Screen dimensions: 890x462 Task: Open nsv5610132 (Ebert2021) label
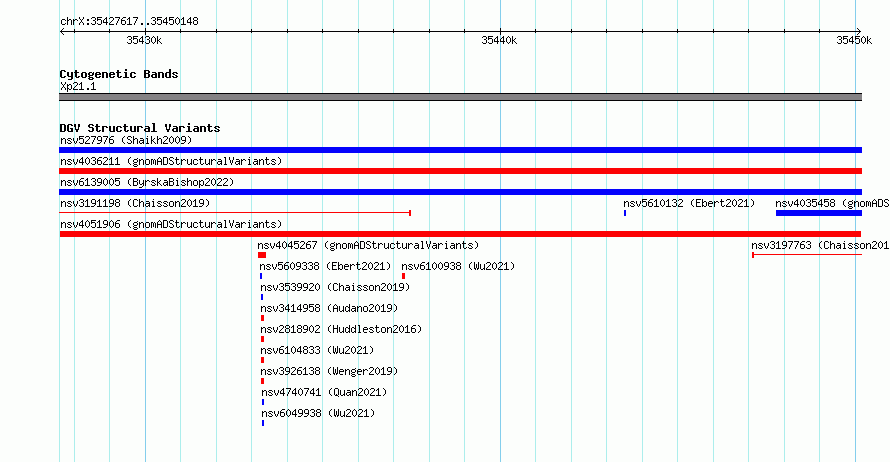pyautogui.click(x=689, y=203)
